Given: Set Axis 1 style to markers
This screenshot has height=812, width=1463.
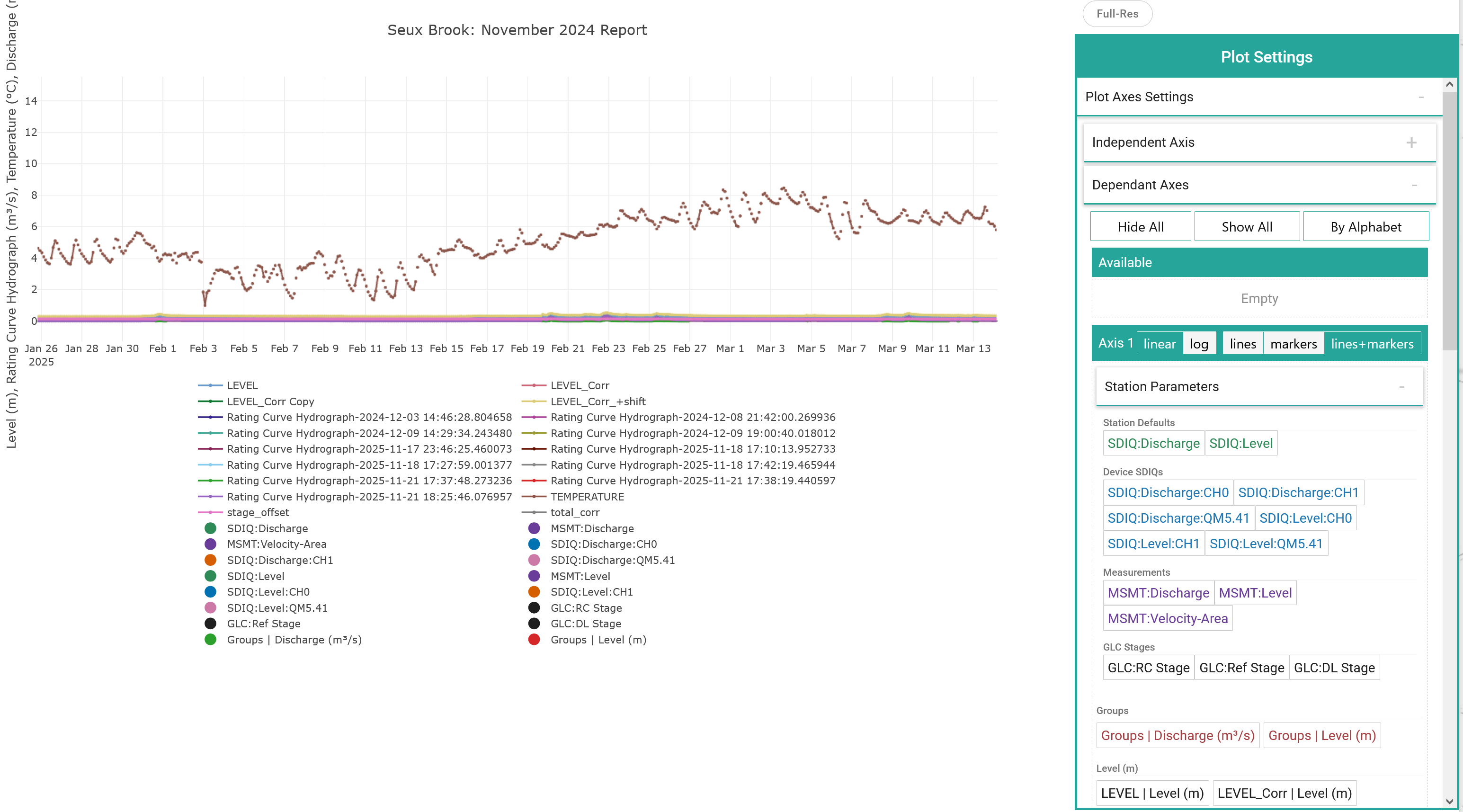Looking at the screenshot, I should pos(1293,344).
